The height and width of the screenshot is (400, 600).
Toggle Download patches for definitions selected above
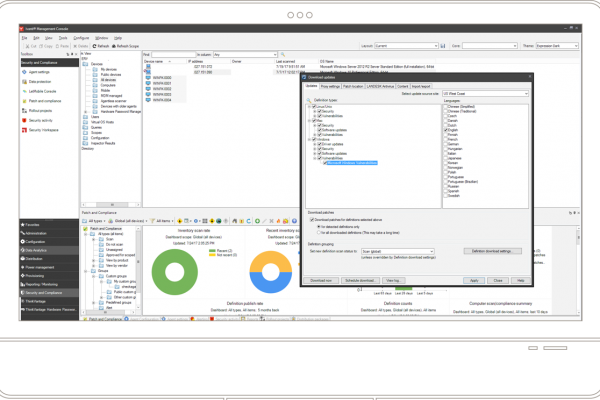click(312, 220)
